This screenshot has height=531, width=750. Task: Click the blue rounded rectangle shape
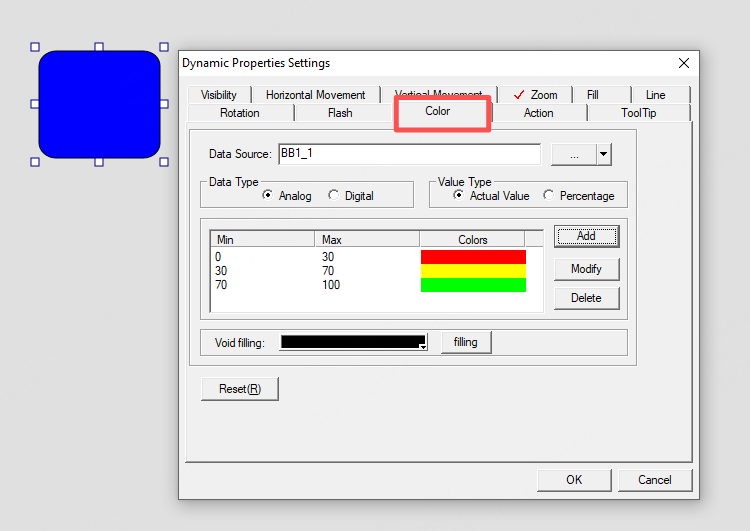pyautogui.click(x=99, y=104)
